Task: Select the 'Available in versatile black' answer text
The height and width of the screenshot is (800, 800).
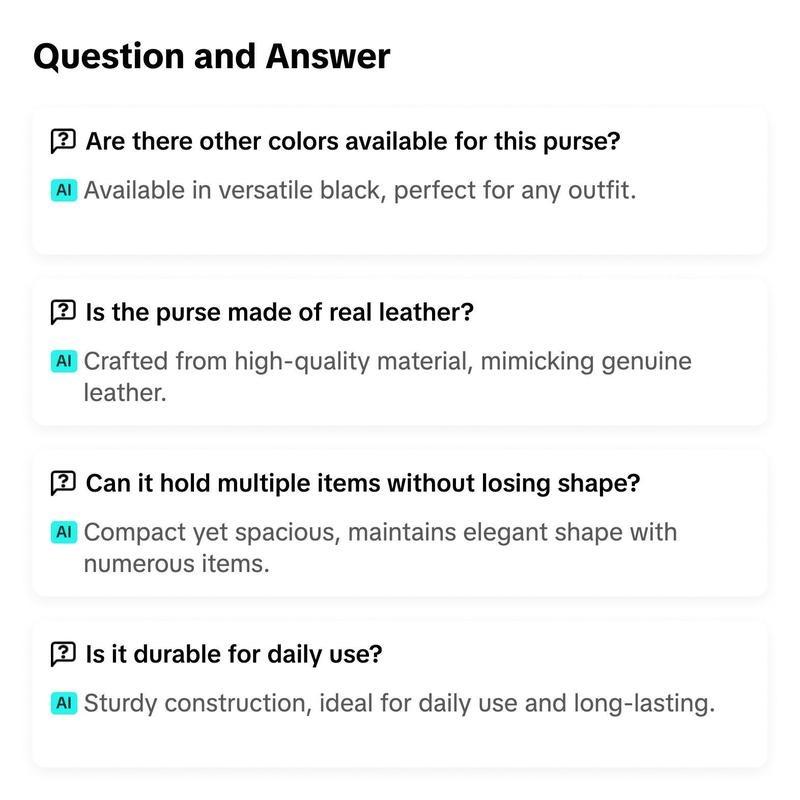Action: click(x=360, y=191)
